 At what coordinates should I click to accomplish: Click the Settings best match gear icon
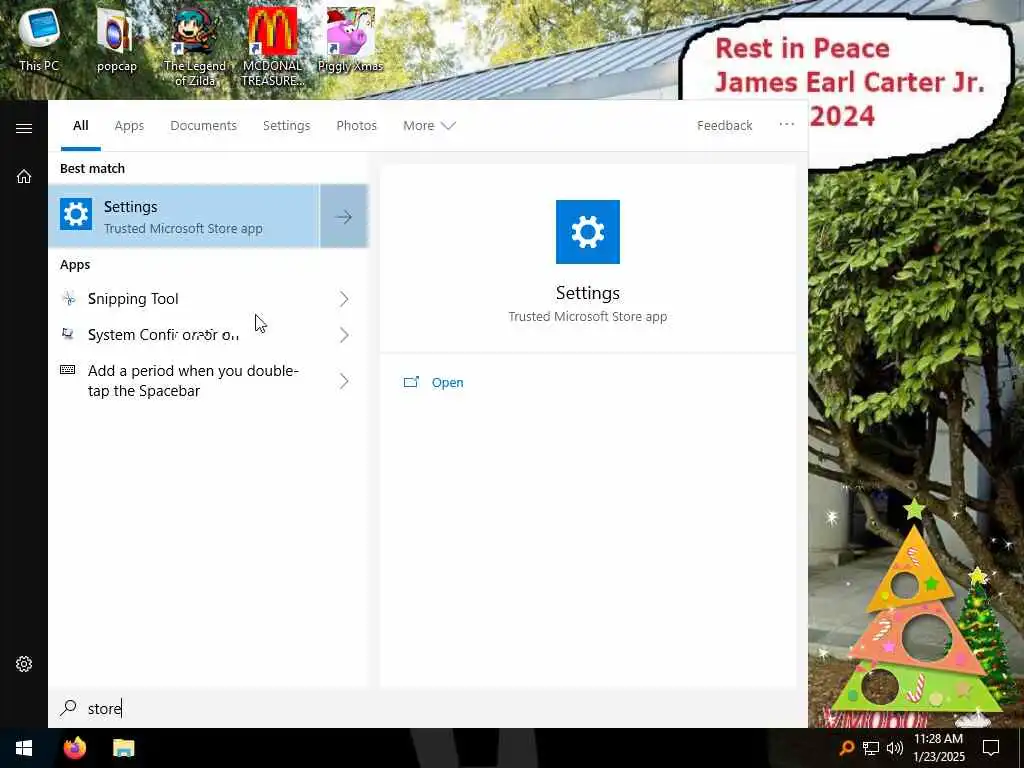point(76,214)
